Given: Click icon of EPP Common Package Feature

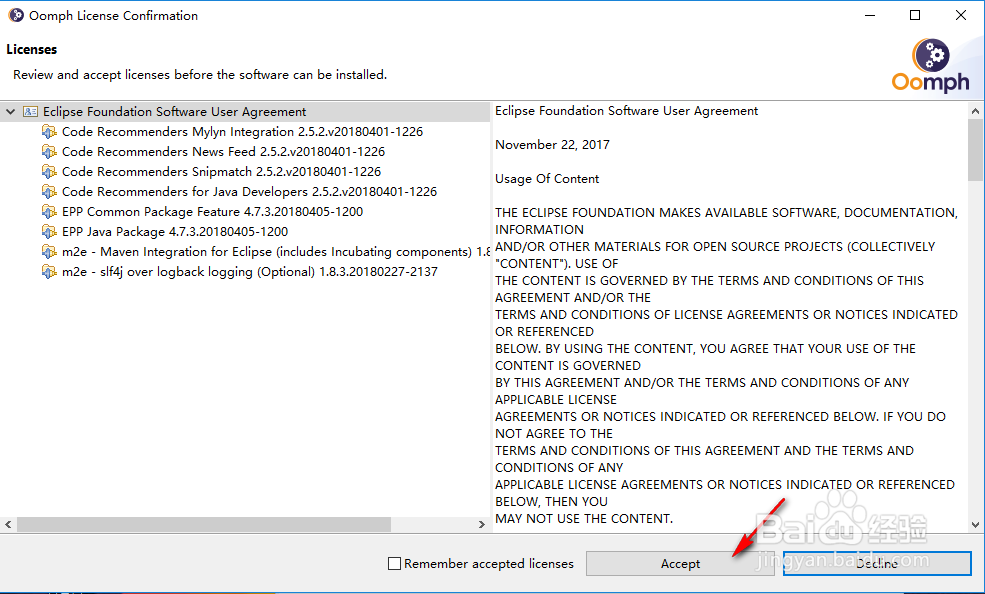Looking at the screenshot, I should [49, 212].
